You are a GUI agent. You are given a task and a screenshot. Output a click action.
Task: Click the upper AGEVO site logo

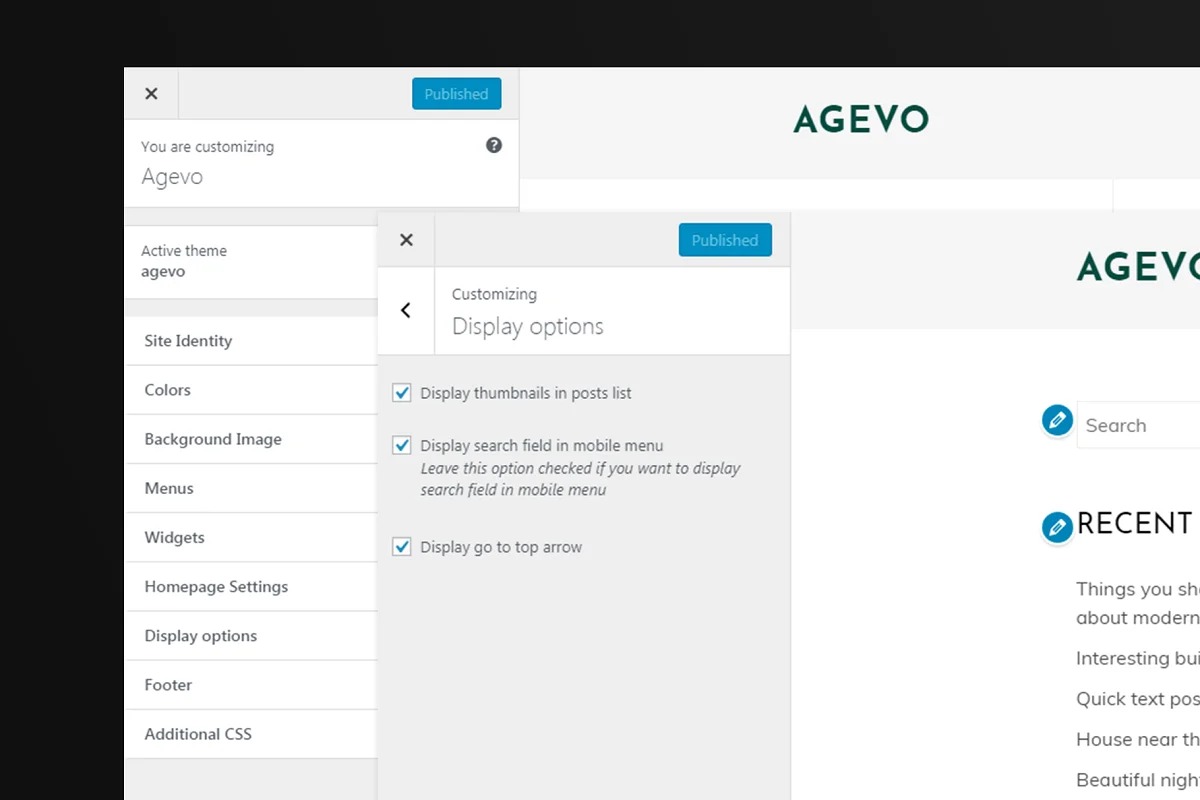pyautogui.click(x=860, y=120)
